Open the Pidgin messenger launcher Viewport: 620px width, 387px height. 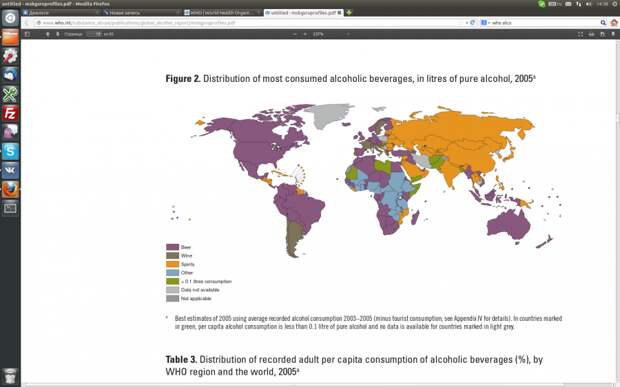coord(10,132)
